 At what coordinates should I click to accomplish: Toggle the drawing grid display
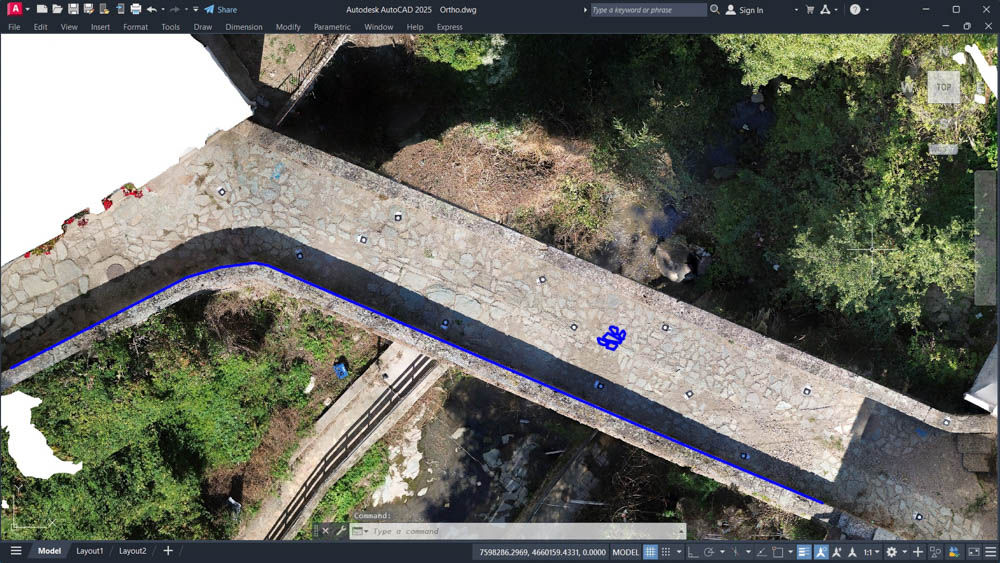click(x=650, y=552)
